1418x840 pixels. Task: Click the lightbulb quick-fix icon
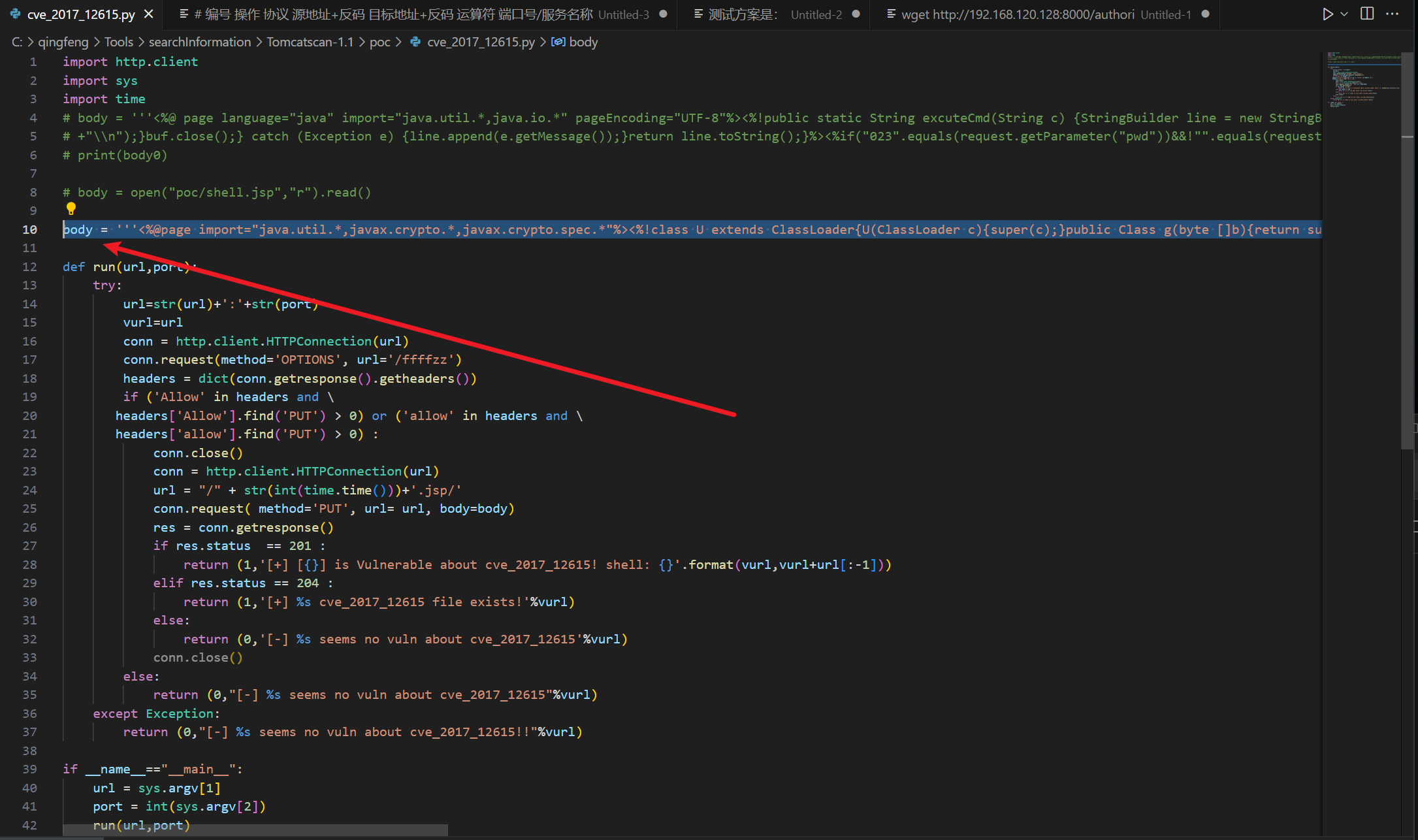click(71, 208)
